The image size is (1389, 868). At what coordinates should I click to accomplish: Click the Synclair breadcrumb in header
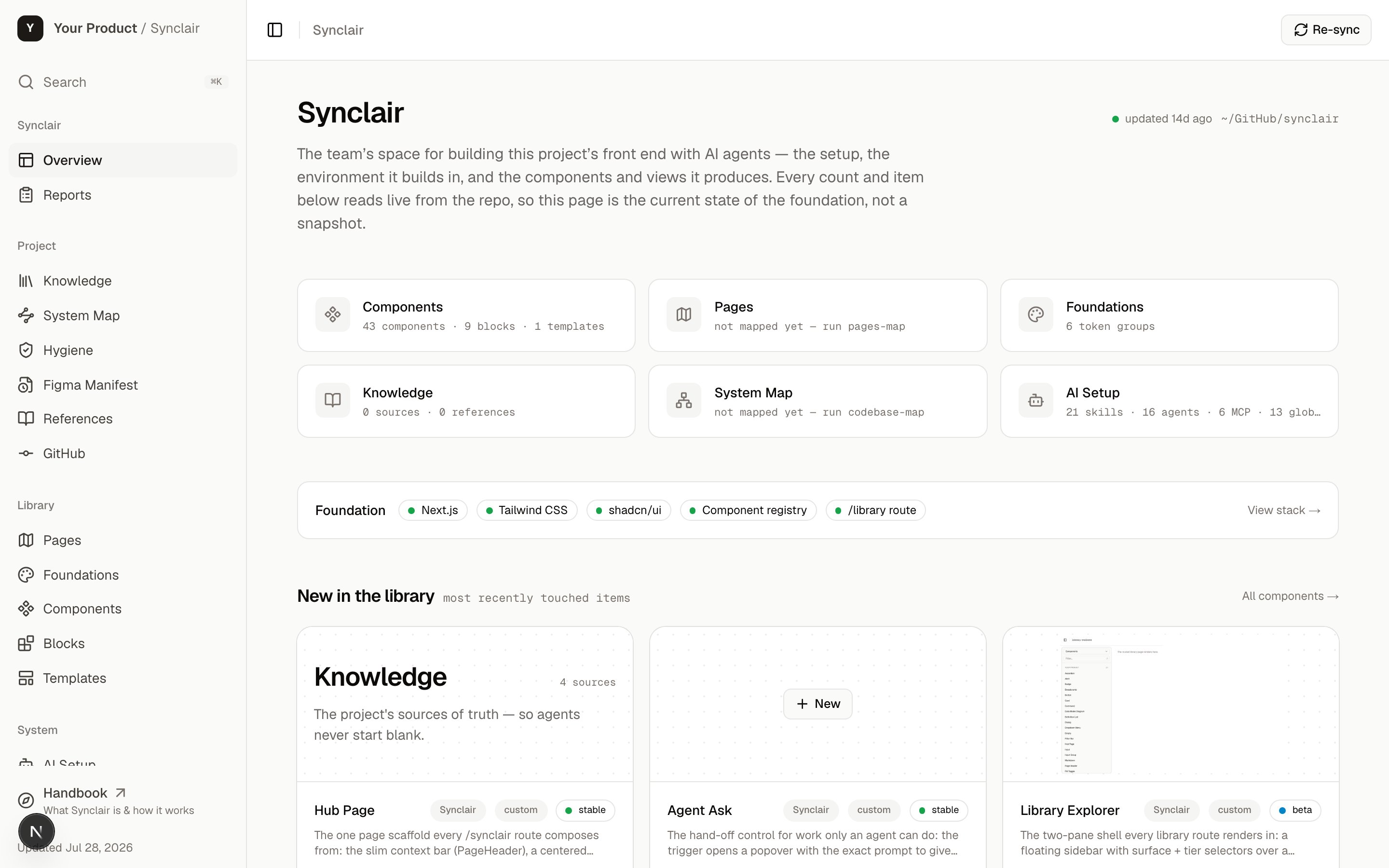[x=338, y=30]
